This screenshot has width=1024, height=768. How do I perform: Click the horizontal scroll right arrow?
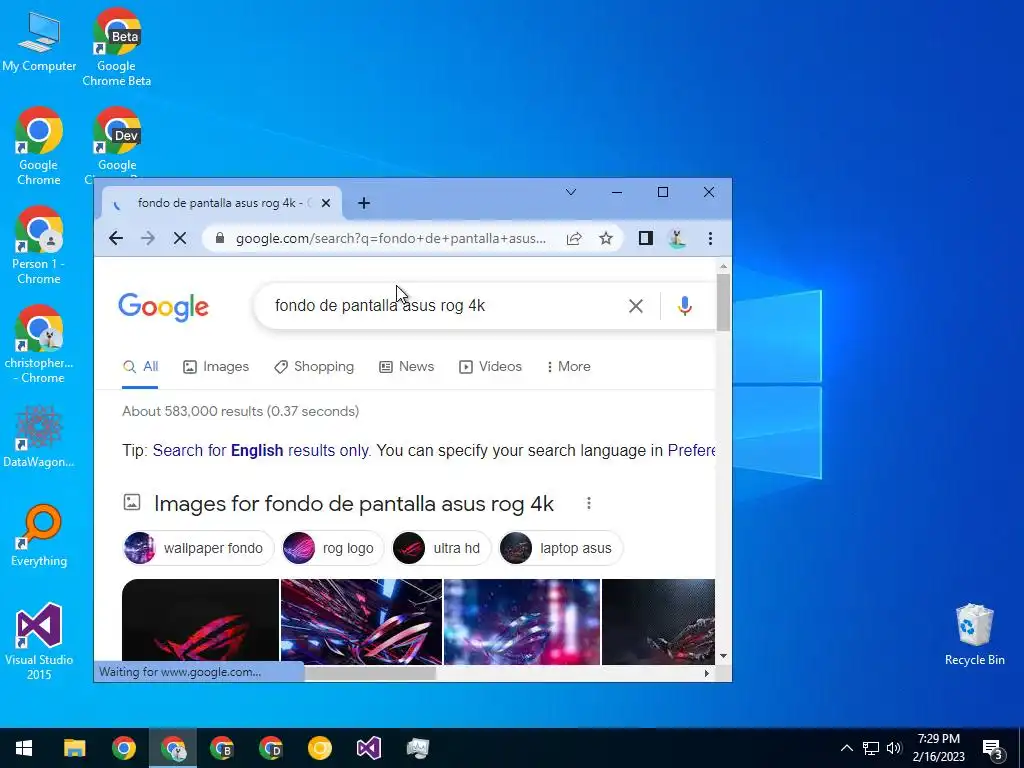(x=707, y=673)
